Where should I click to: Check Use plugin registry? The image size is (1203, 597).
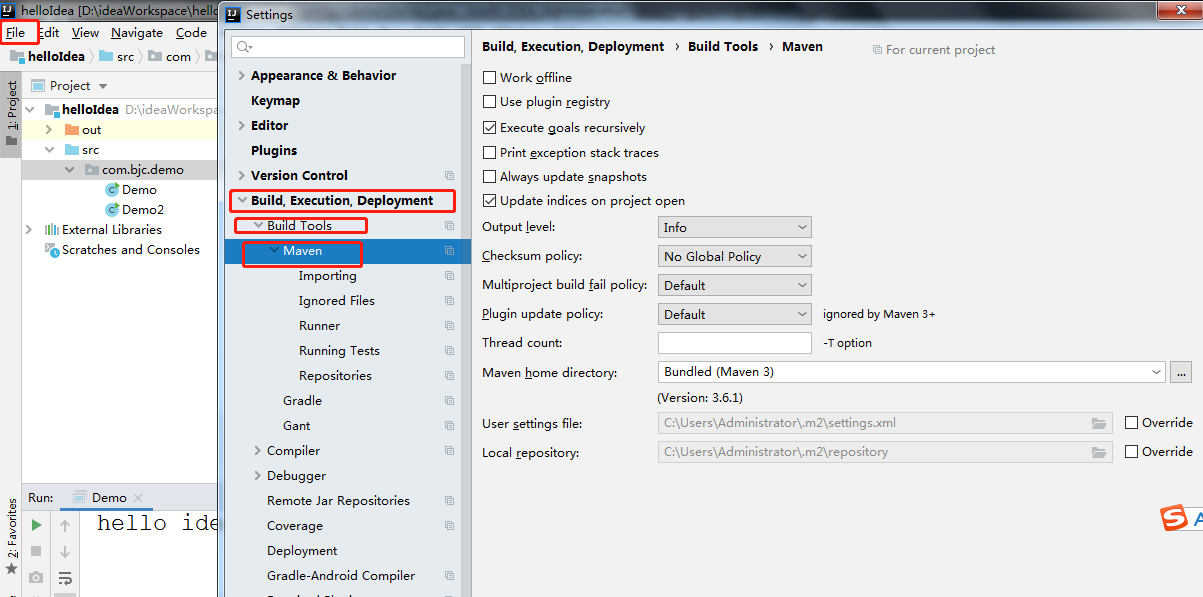coord(490,102)
